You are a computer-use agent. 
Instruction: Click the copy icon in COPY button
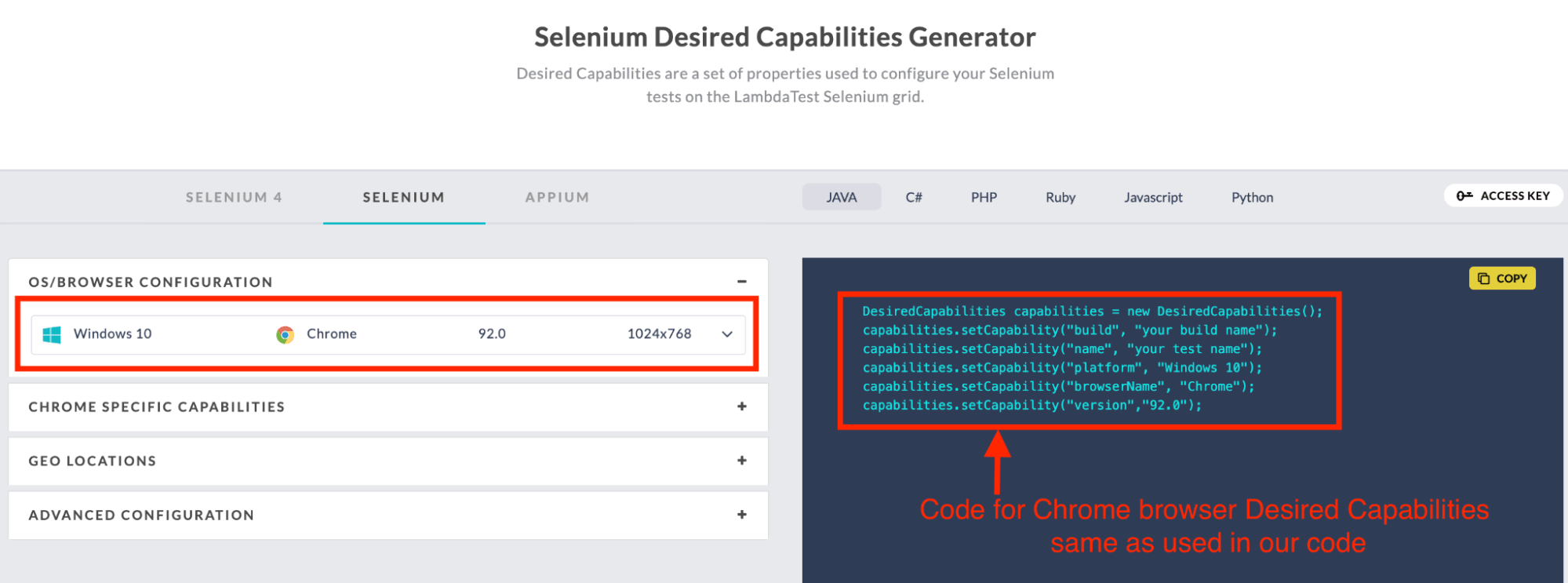[1483, 278]
